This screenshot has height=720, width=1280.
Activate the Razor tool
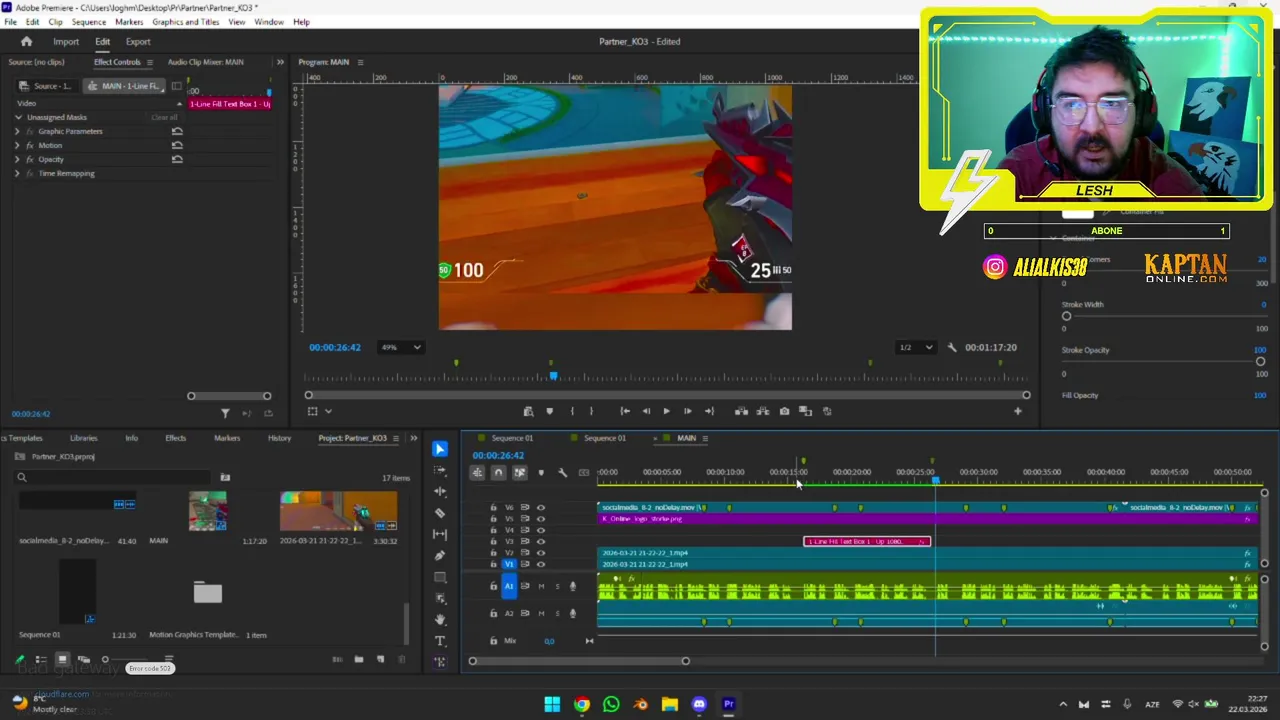click(440, 513)
